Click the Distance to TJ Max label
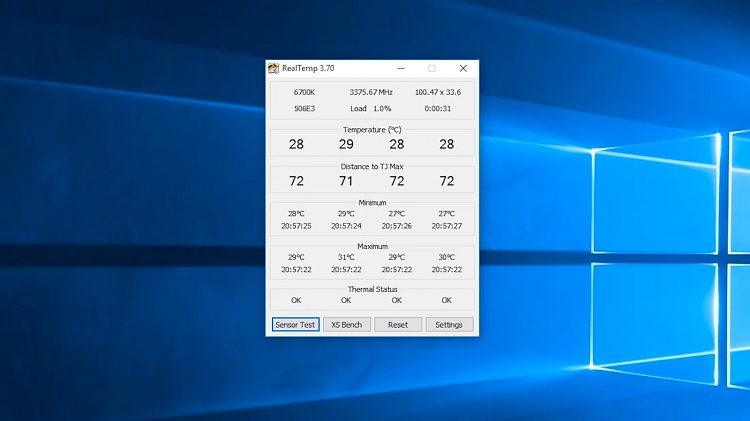This screenshot has height=421, width=750. pos(372,166)
